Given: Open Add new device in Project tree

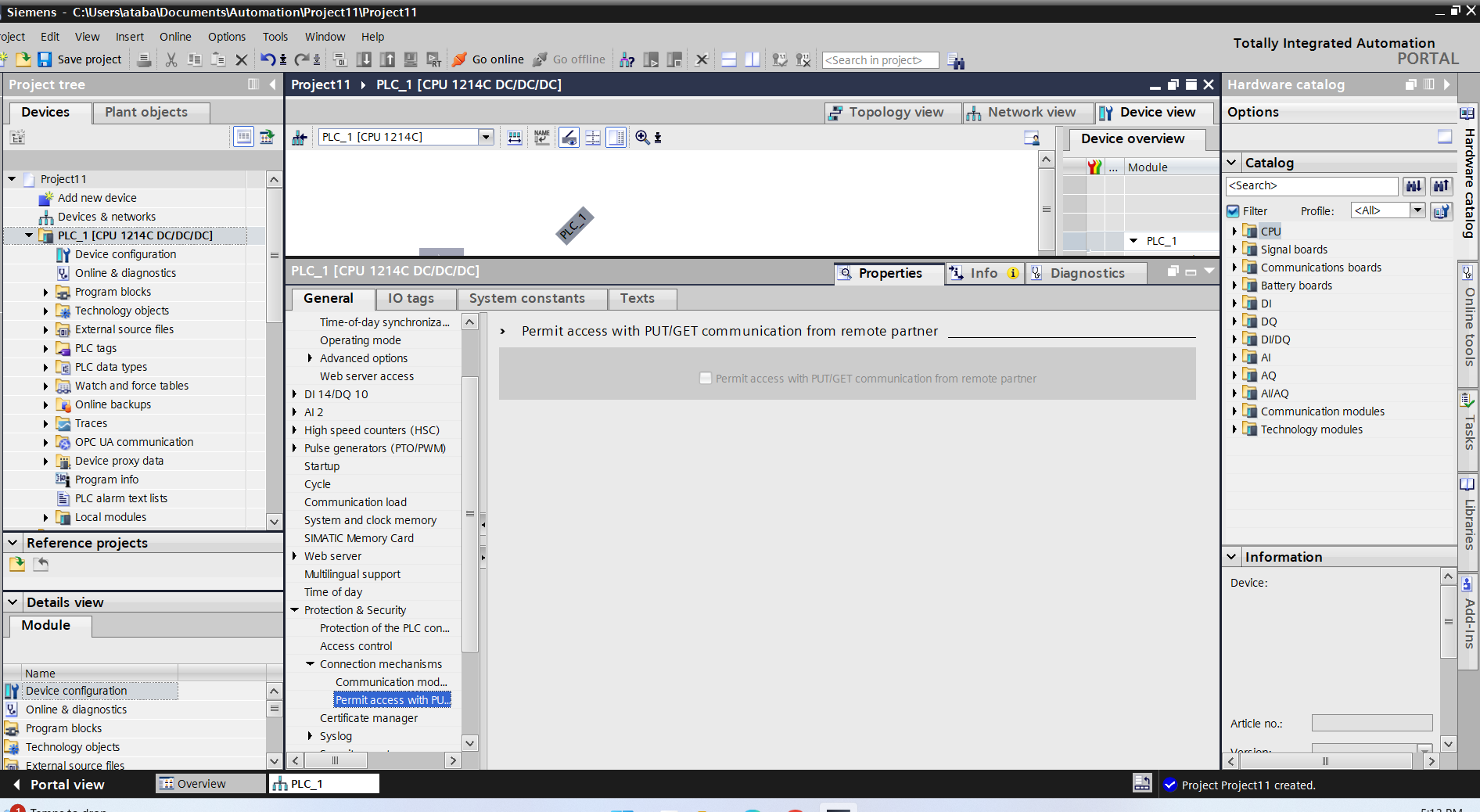Looking at the screenshot, I should coord(97,198).
